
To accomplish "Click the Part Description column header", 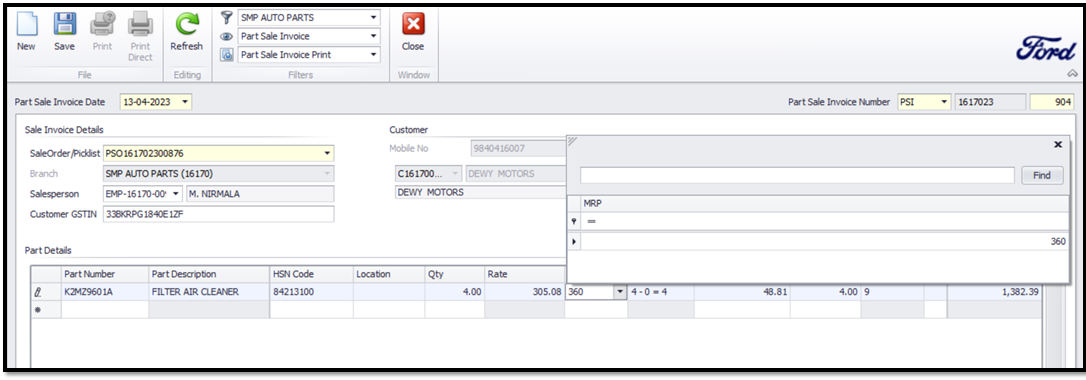I will [209, 274].
